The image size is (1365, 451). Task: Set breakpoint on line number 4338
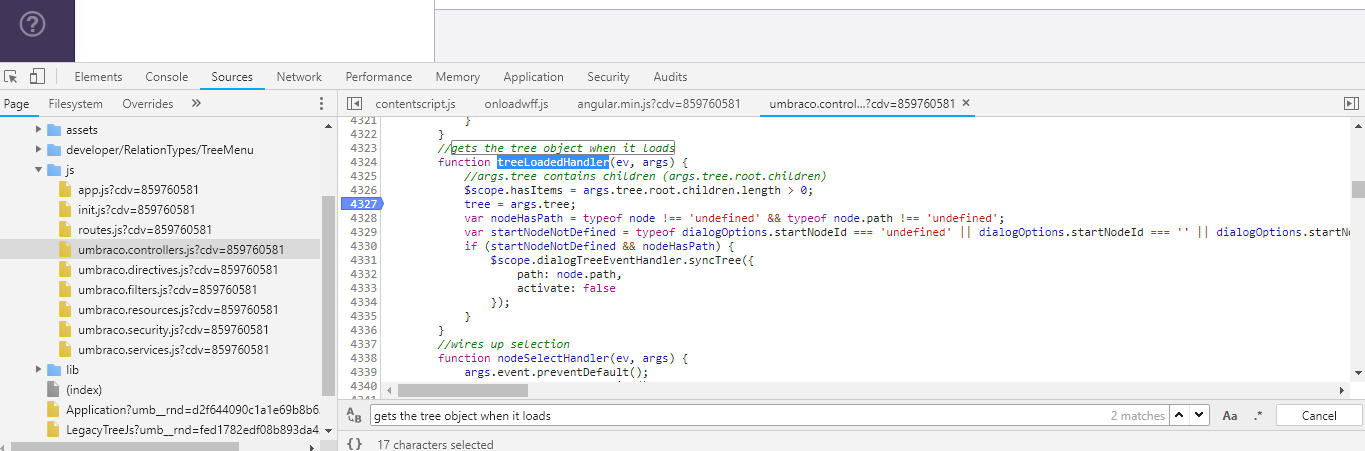tap(363, 358)
